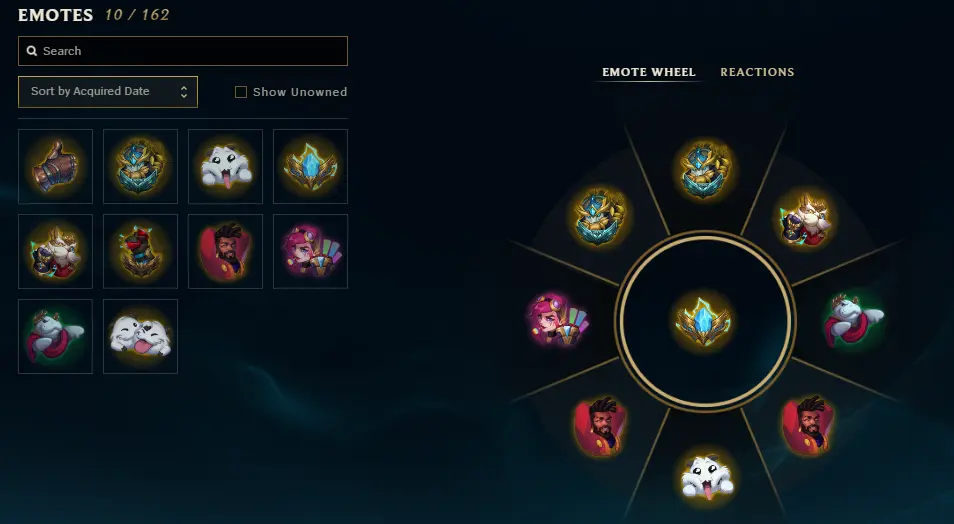The image size is (954, 524).
Task: Click the right wheel slot caped poro
Action: 854,320
